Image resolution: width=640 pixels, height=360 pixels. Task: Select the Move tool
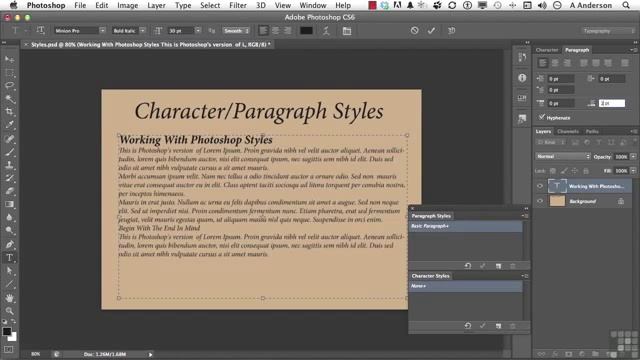click(9, 59)
